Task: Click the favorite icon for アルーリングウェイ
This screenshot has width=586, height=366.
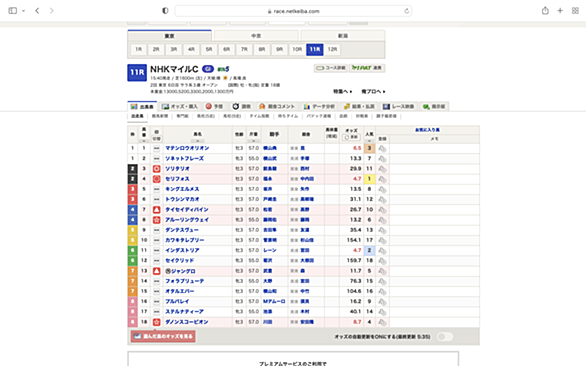Action: pos(382,220)
